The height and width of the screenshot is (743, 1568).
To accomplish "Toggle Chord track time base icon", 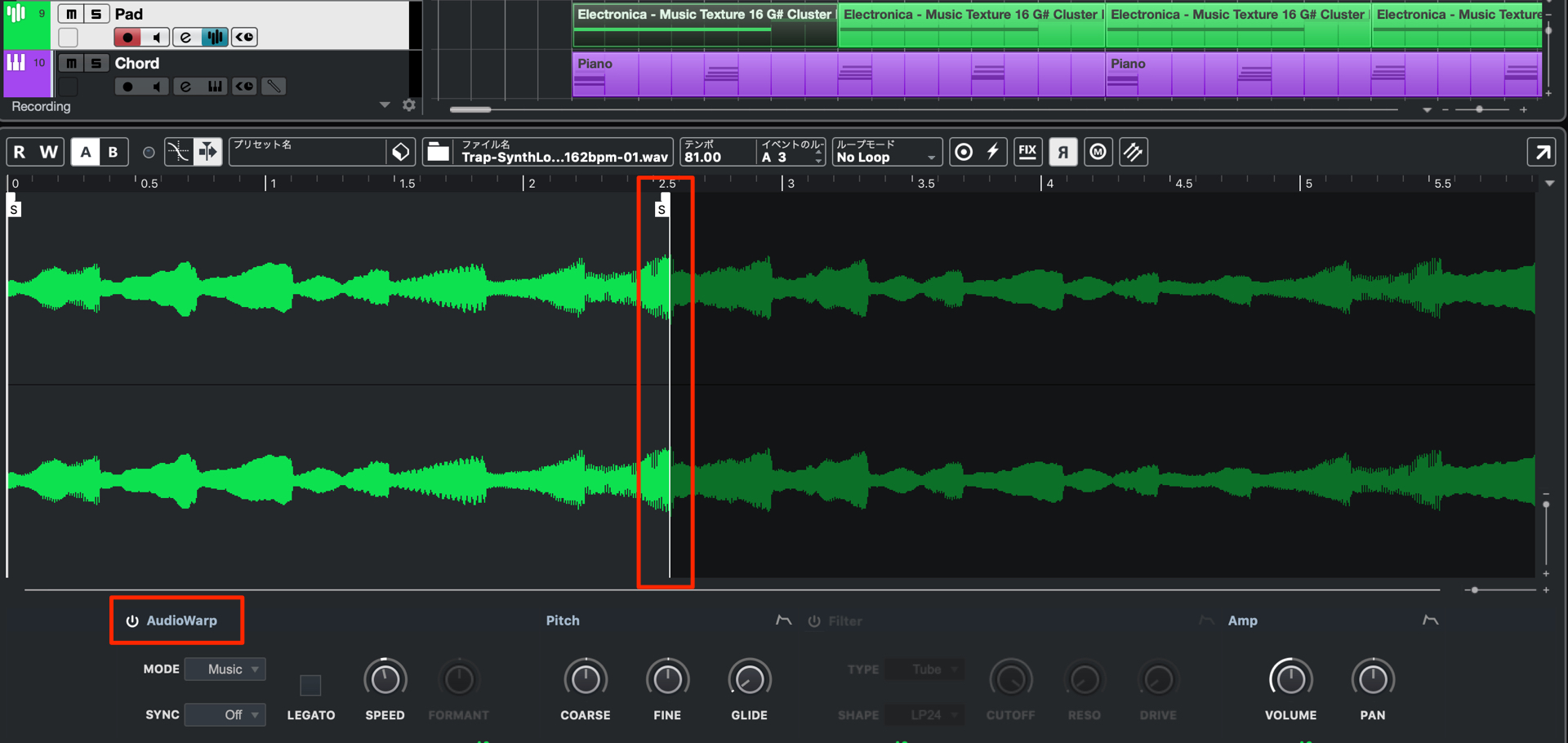I will click(244, 86).
